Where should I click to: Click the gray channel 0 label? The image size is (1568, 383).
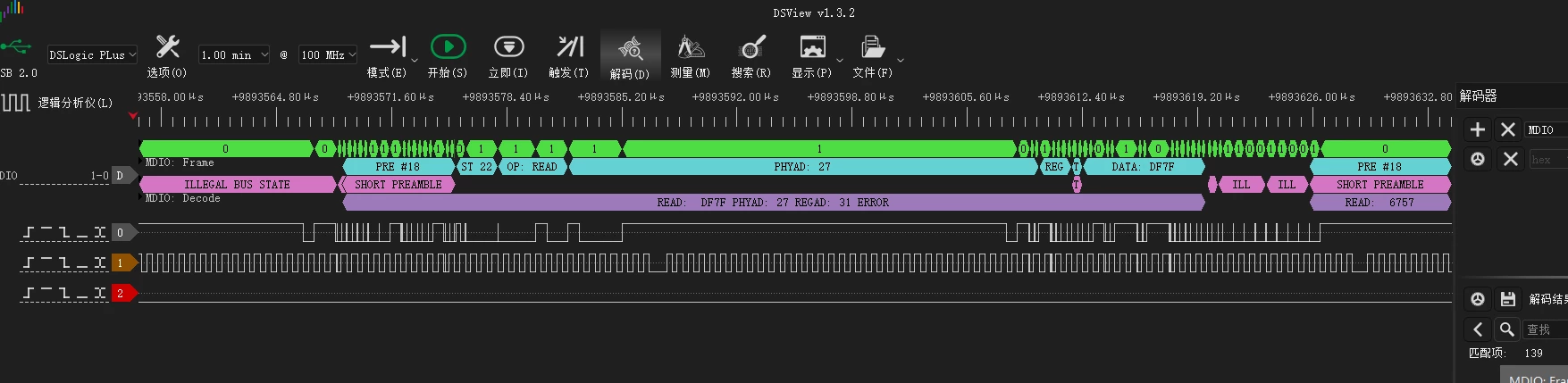click(124, 233)
